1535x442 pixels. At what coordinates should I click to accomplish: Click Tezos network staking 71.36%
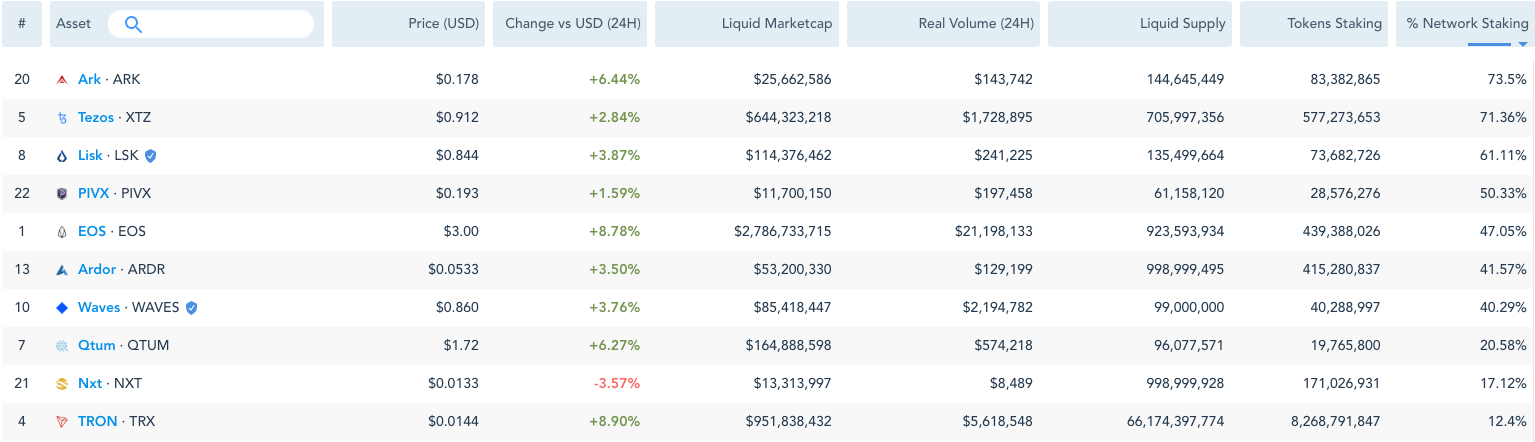click(x=1503, y=117)
